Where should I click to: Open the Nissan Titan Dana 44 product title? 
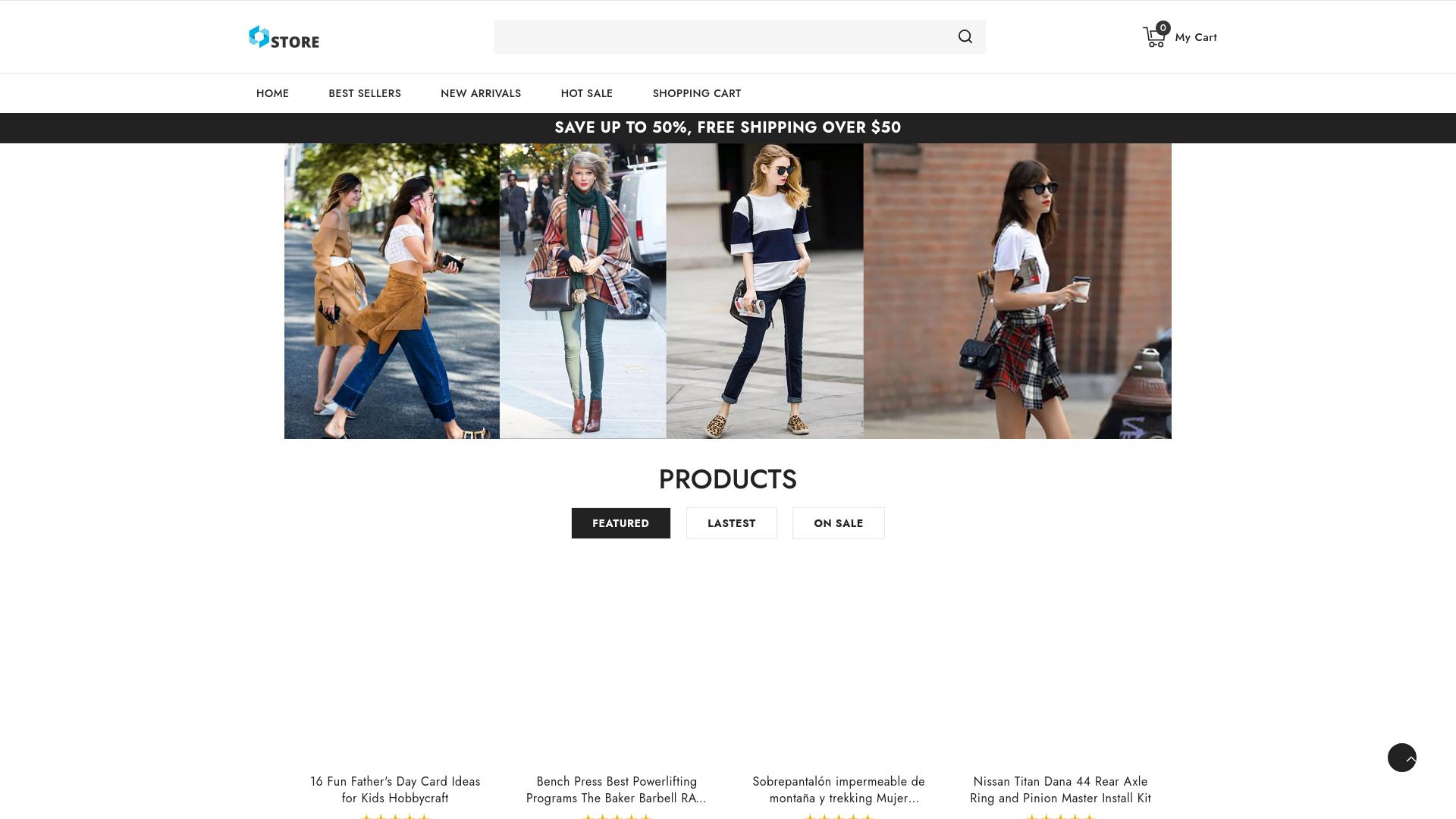[1060, 789]
